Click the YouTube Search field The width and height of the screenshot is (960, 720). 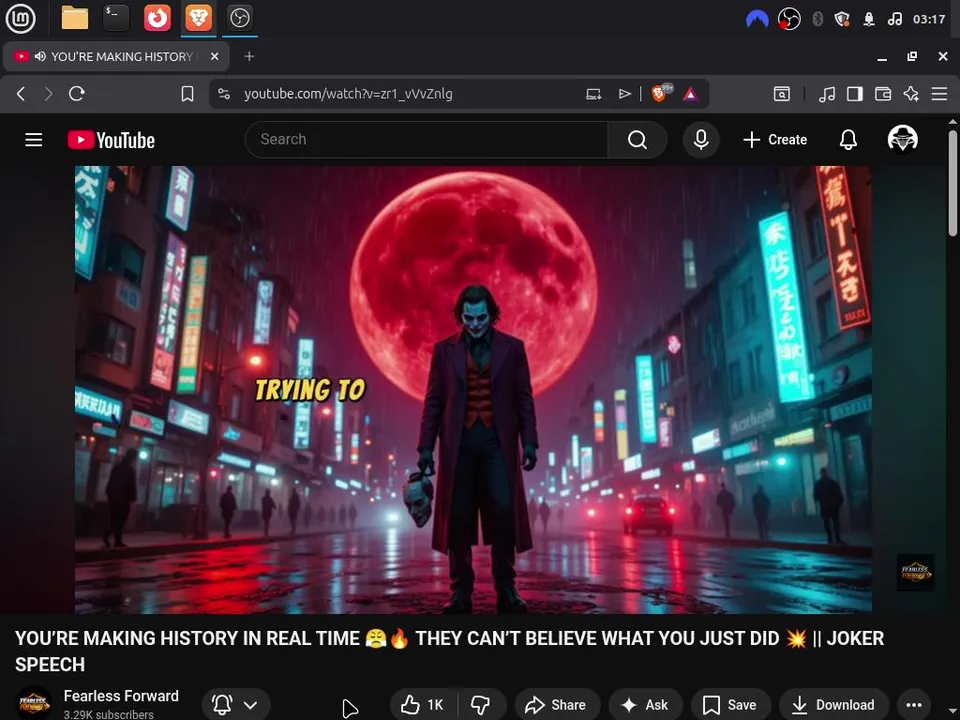coord(426,140)
